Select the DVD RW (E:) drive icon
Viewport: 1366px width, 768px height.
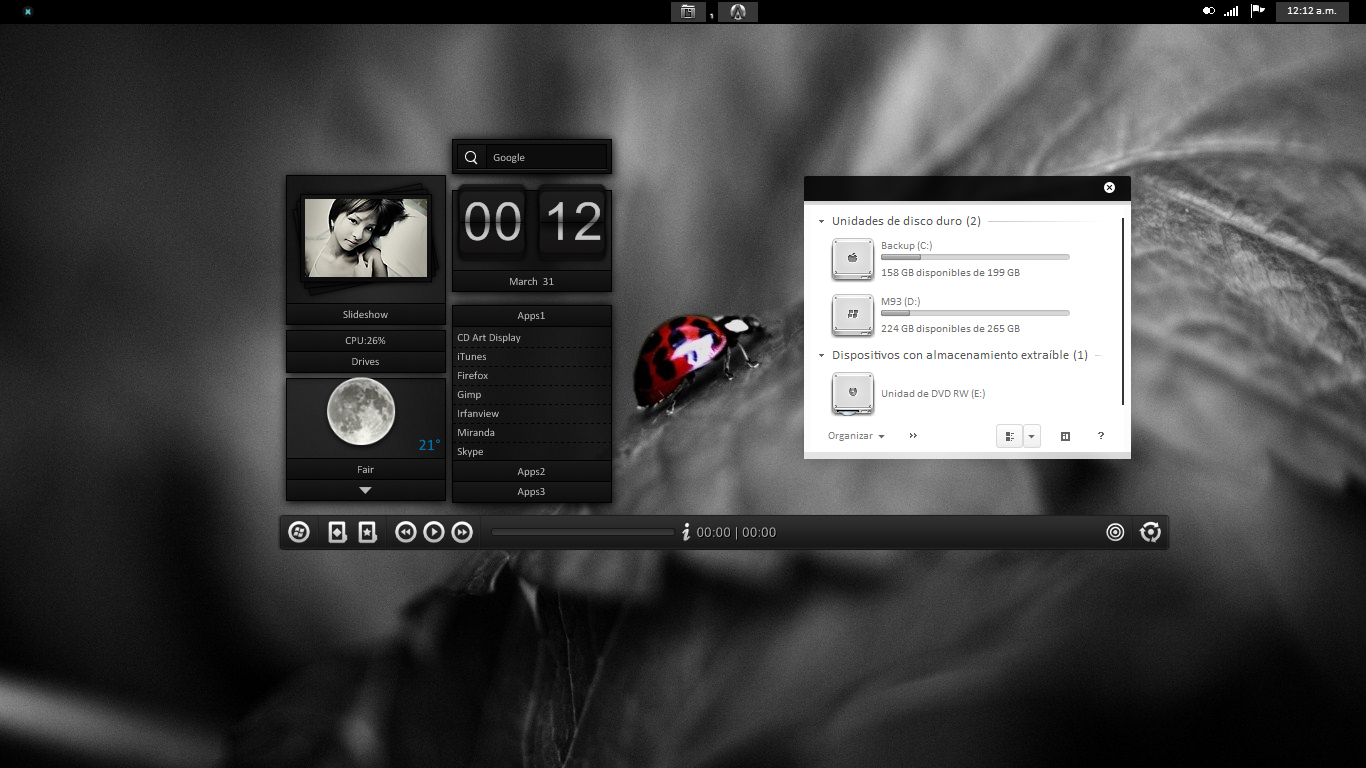pyautogui.click(x=853, y=393)
